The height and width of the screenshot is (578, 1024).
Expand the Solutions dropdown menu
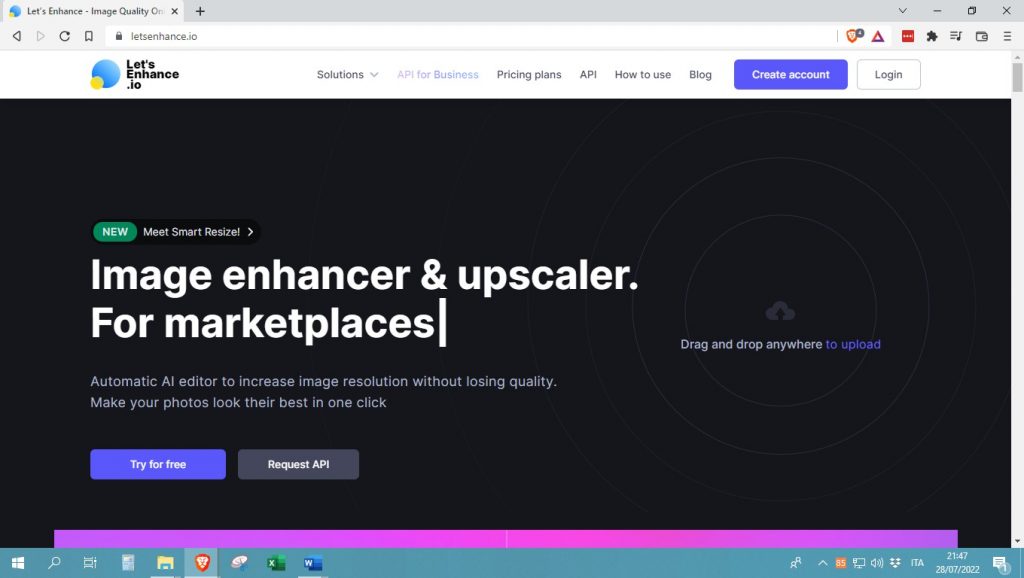click(347, 75)
